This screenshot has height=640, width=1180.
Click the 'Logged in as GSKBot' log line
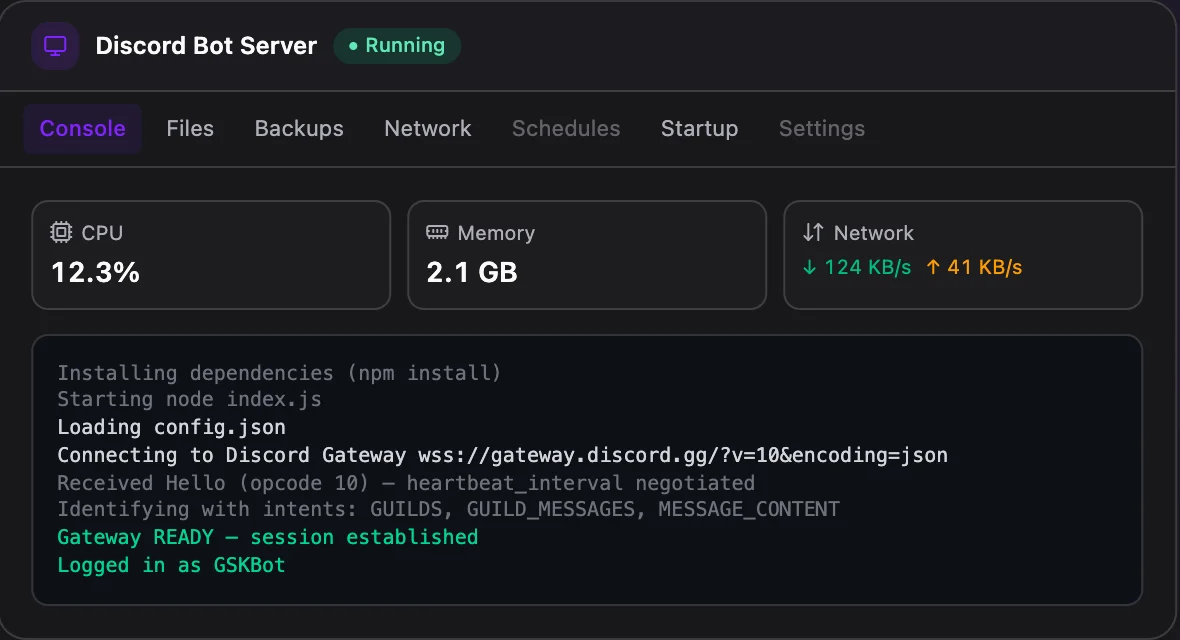click(172, 565)
